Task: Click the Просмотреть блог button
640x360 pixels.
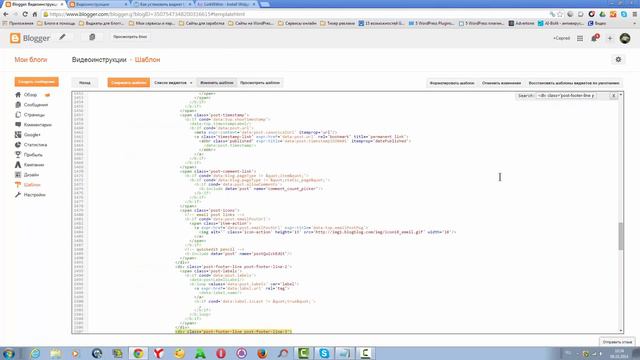Action: tap(130, 37)
